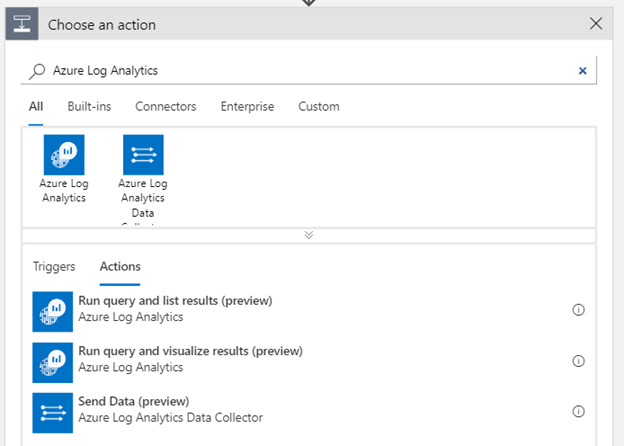Click the Choose an action header icon
The image size is (624, 446).
coord(23,24)
